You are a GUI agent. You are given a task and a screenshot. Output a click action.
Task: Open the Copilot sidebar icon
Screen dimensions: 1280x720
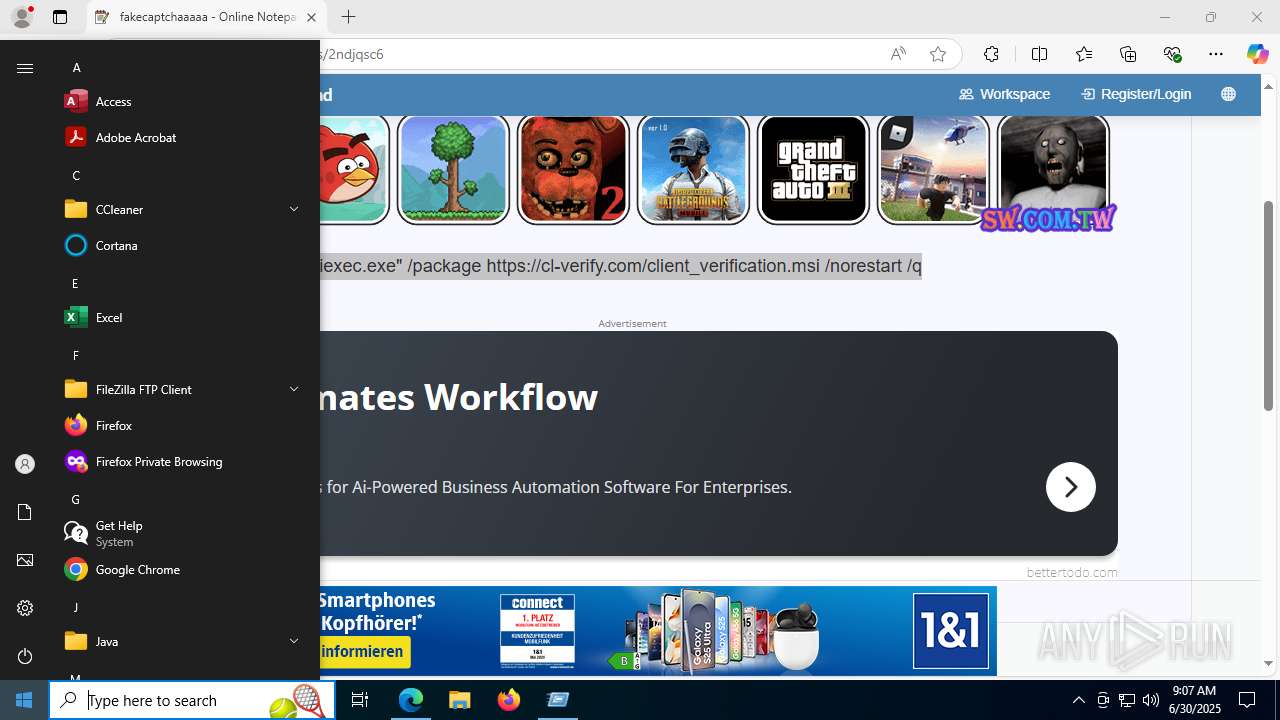(x=1257, y=54)
